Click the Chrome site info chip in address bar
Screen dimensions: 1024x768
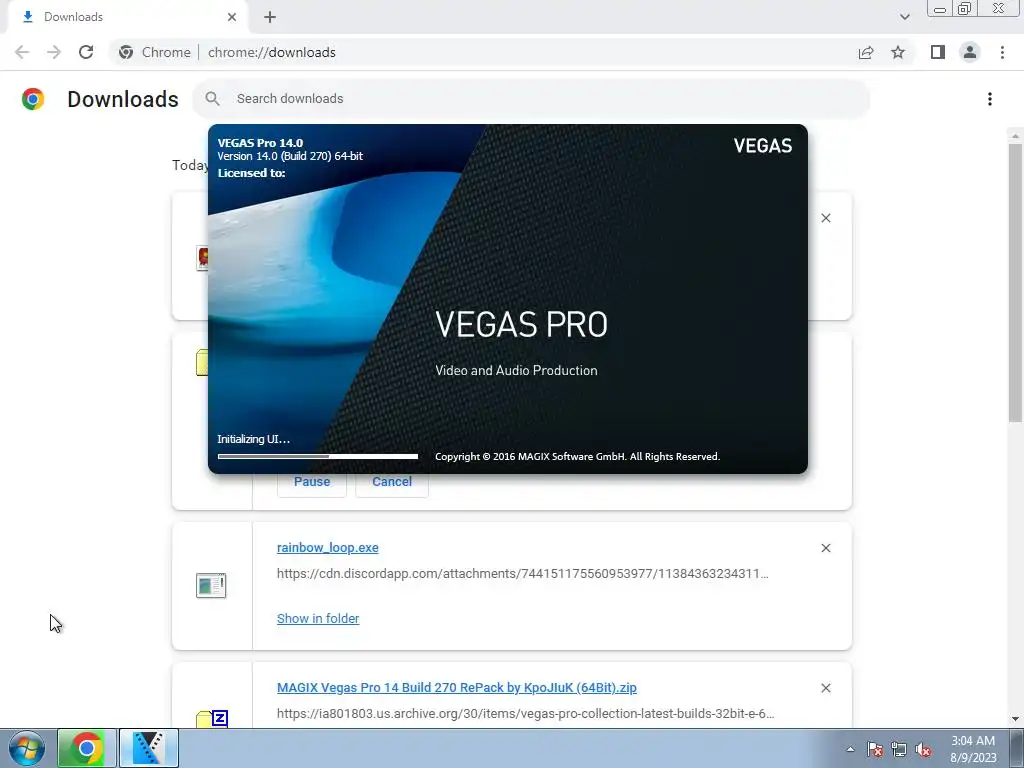click(x=155, y=52)
